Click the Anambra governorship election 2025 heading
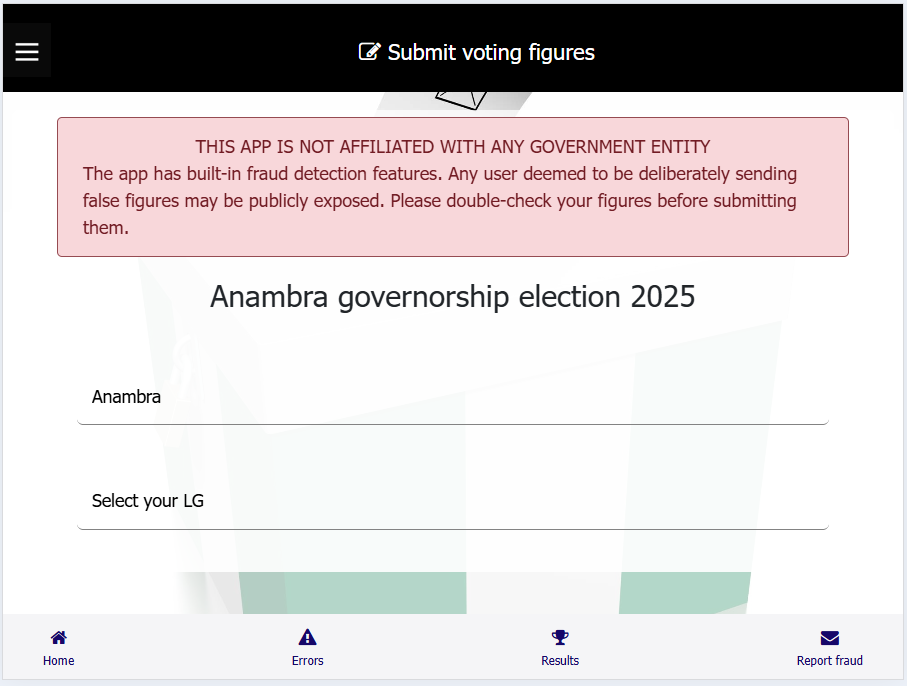The image size is (907, 686). (452, 297)
